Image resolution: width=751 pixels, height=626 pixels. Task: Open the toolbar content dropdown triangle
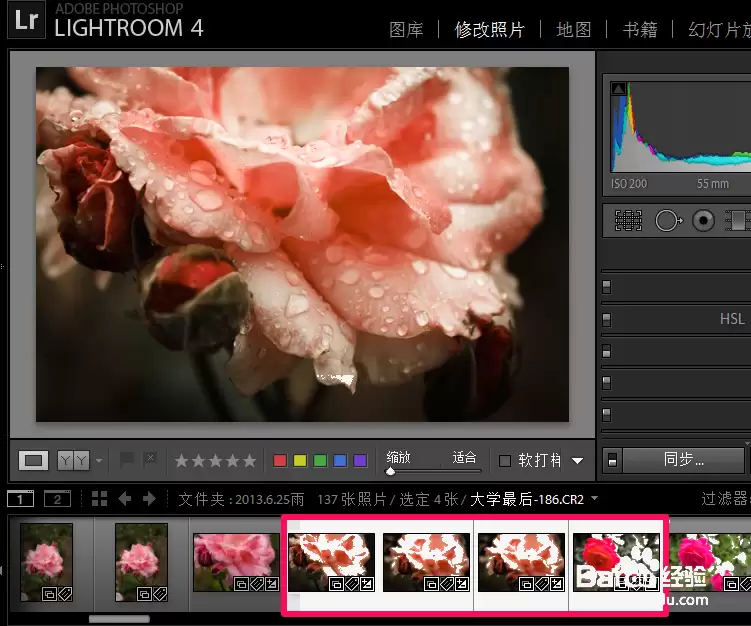[x=578, y=461]
